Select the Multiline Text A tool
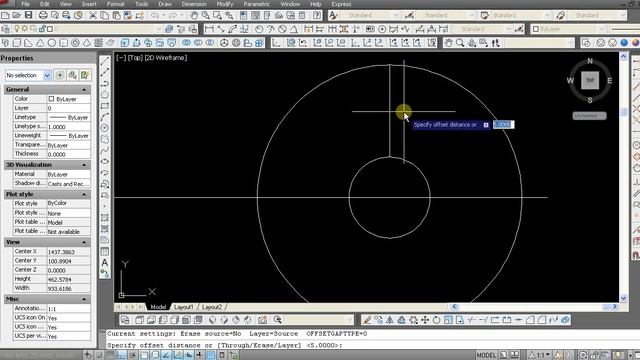Viewport: 640px width, 360px height. 104,262
